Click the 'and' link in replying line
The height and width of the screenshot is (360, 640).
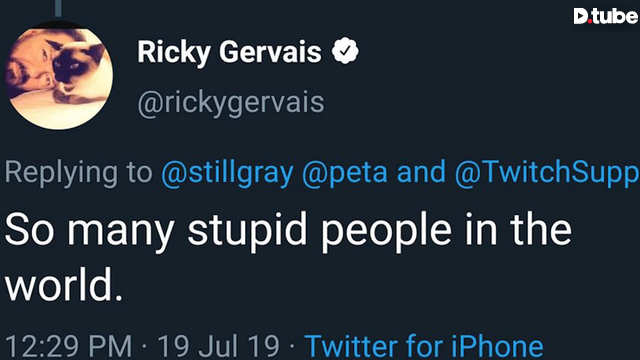421,171
